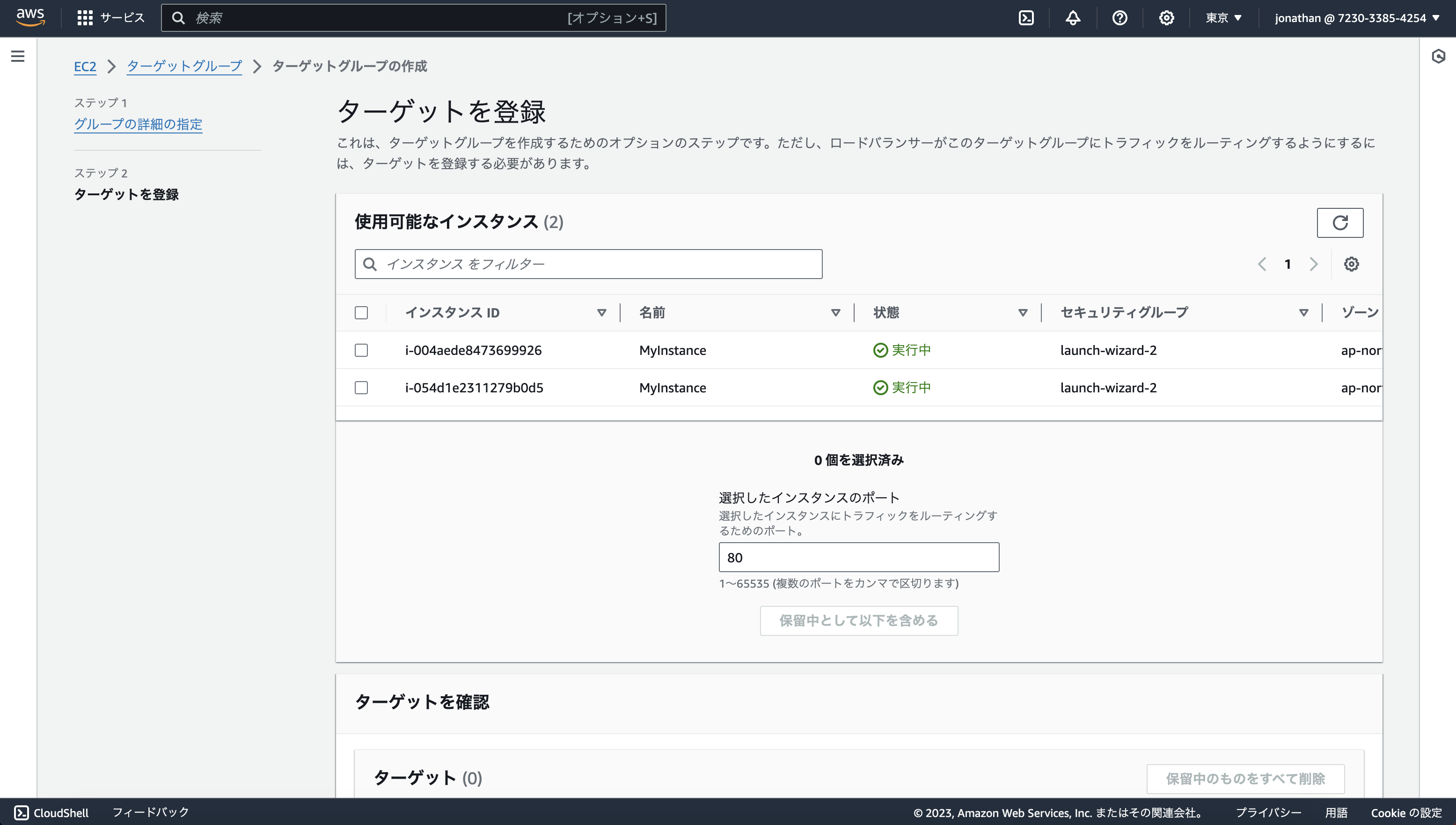Open table preferences gear for instances list
Screen dimensions: 1456x825
(1352, 264)
